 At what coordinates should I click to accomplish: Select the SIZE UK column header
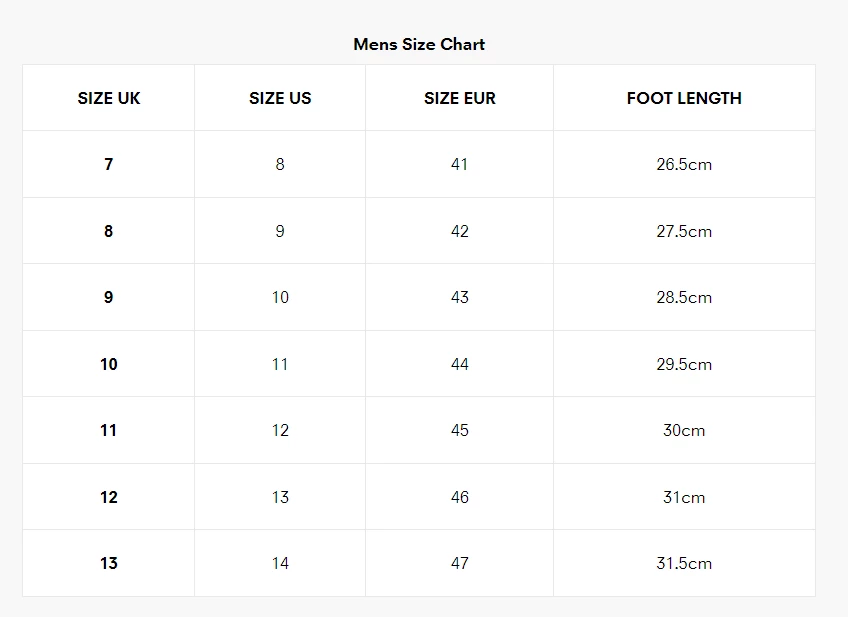(x=109, y=98)
